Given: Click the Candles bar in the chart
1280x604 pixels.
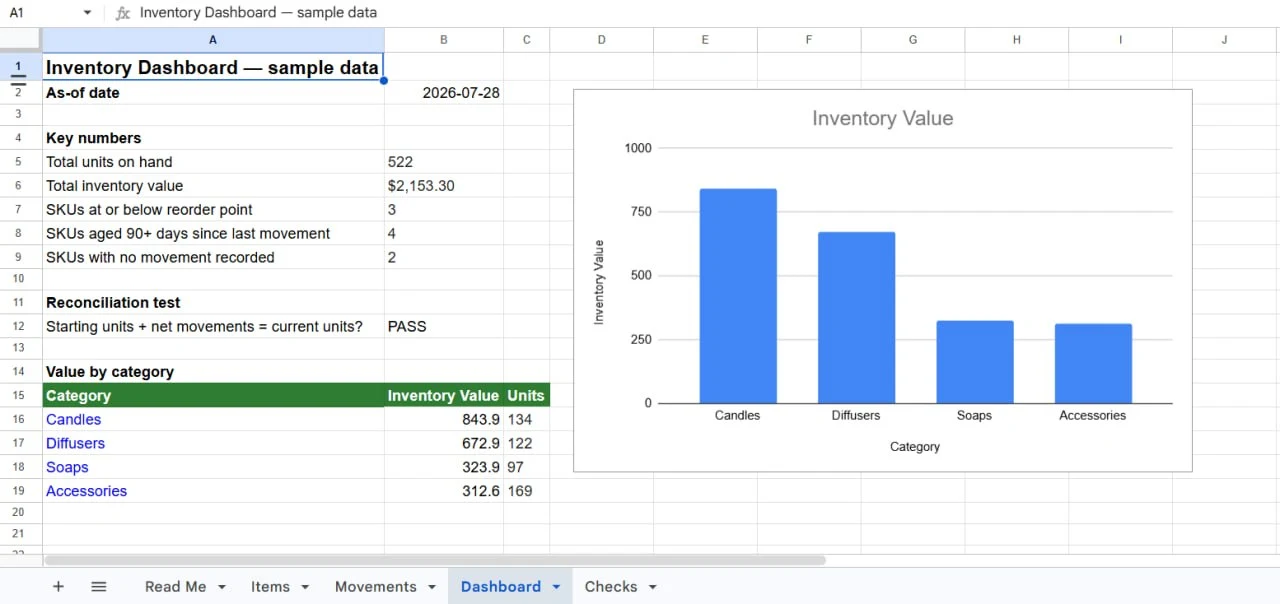Looking at the screenshot, I should tap(738, 296).
